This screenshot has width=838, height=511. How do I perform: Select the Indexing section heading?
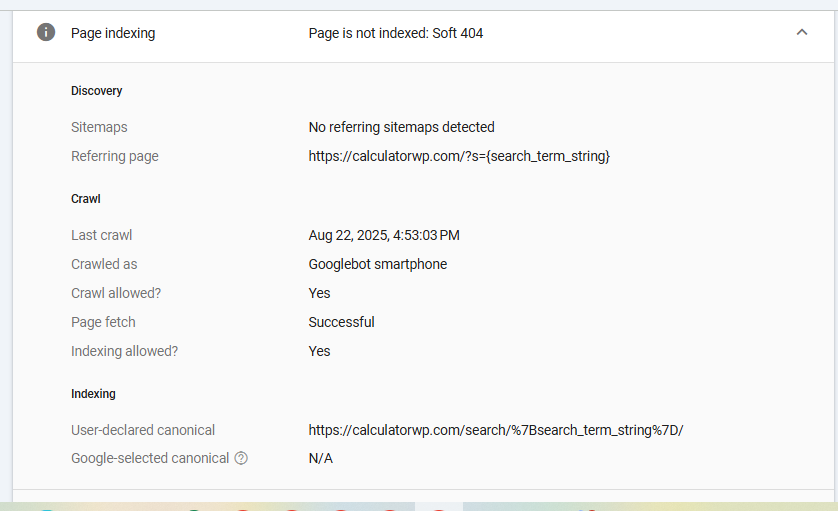(x=93, y=394)
